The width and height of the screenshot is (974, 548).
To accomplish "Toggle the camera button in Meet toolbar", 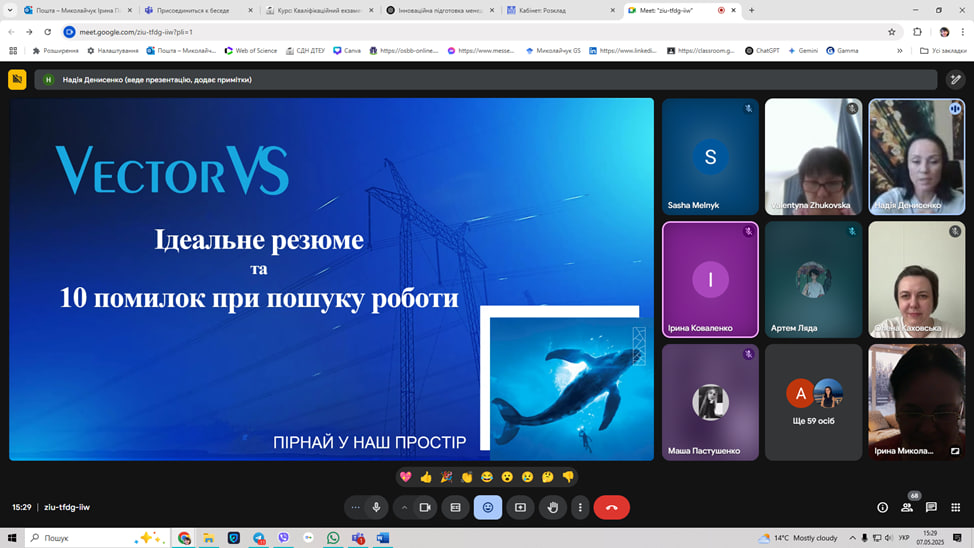I will pyautogui.click(x=425, y=508).
